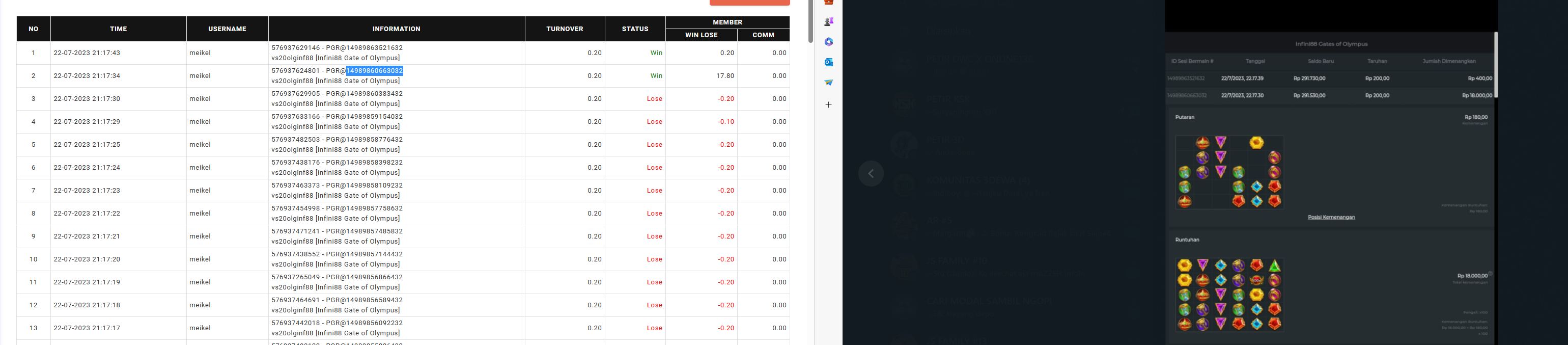Open the Microsoft 365 sidebar icon
The height and width of the screenshot is (345, 1568).
[828, 42]
